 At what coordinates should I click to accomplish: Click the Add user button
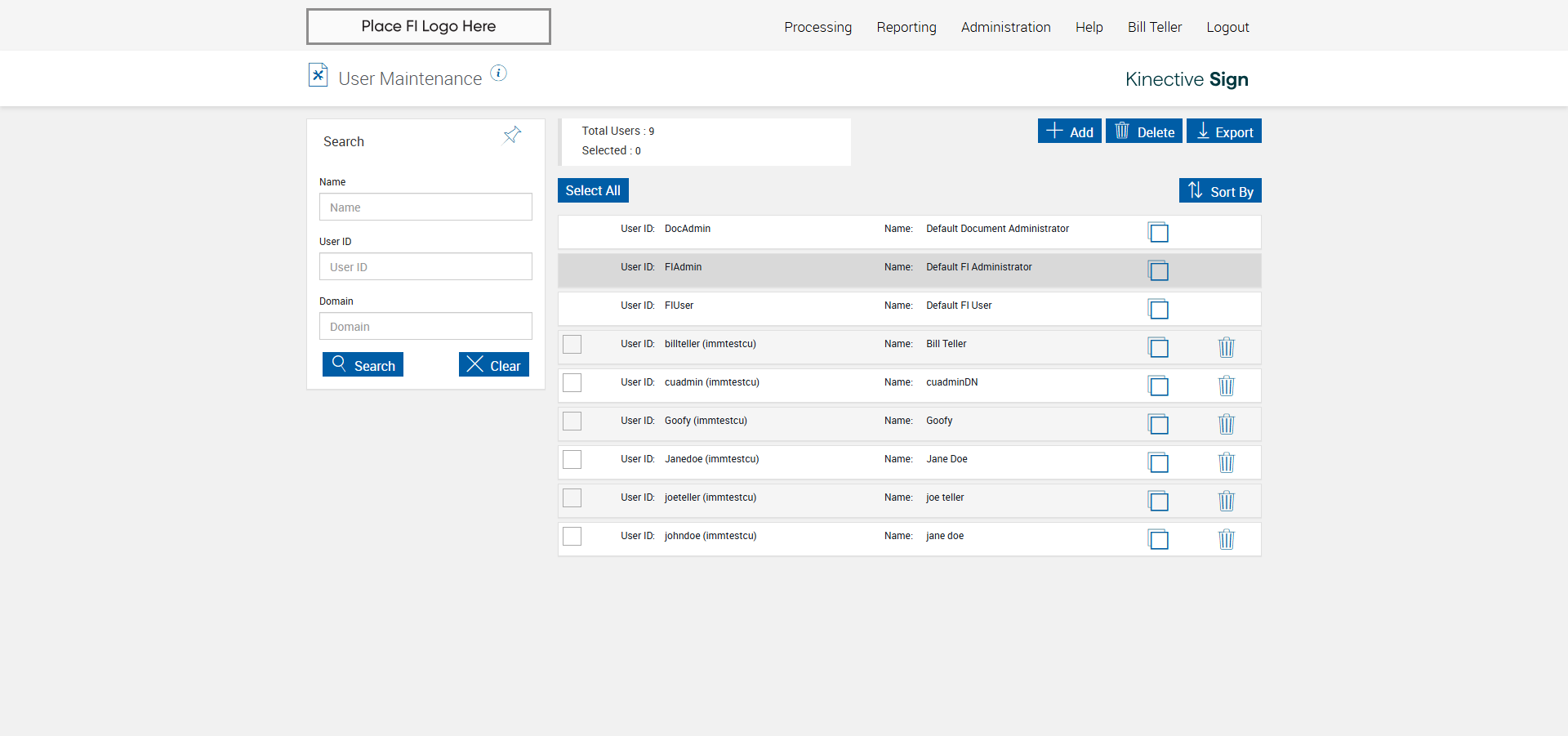1070,131
